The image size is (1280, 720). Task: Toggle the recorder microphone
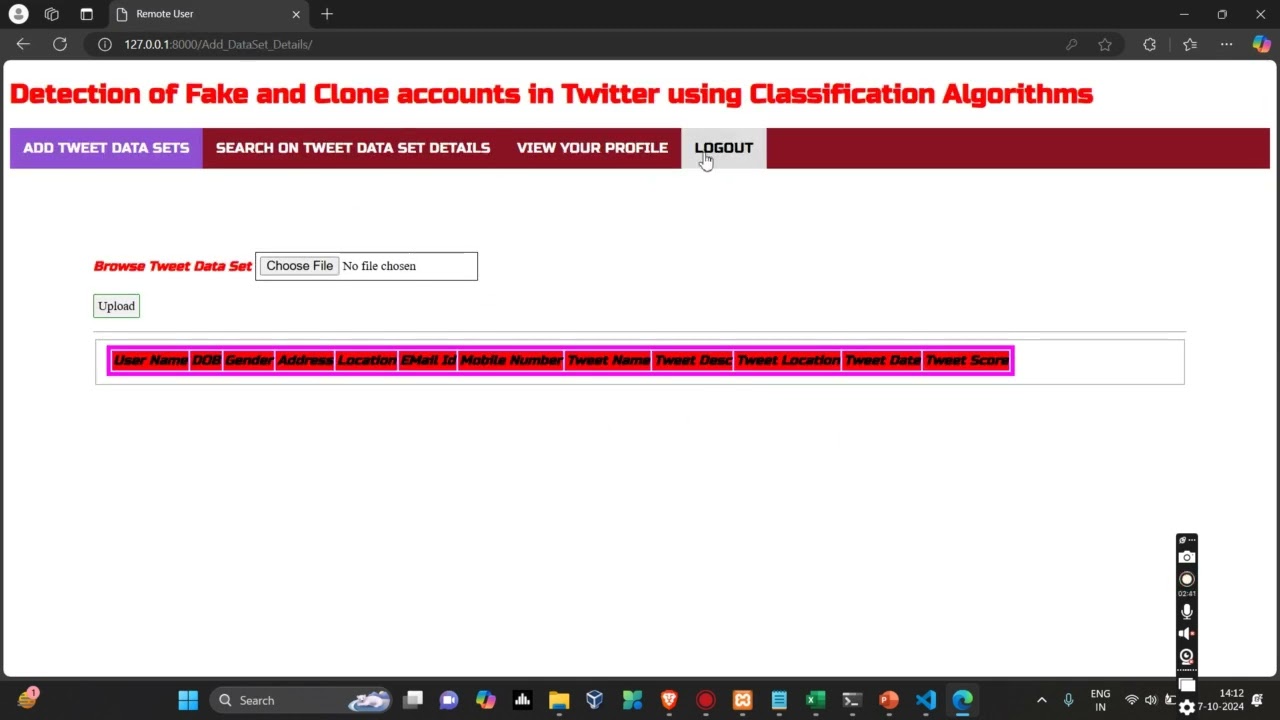pyautogui.click(x=1187, y=611)
